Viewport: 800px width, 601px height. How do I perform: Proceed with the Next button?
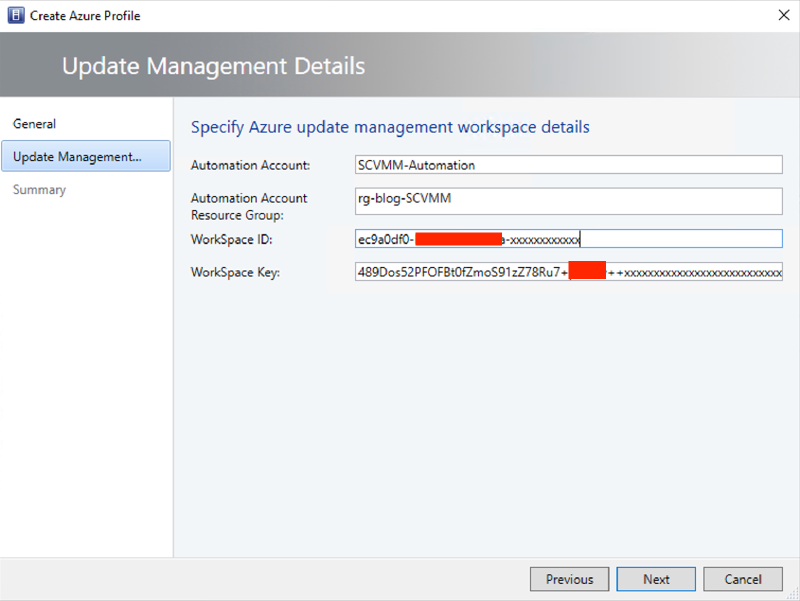click(x=656, y=579)
